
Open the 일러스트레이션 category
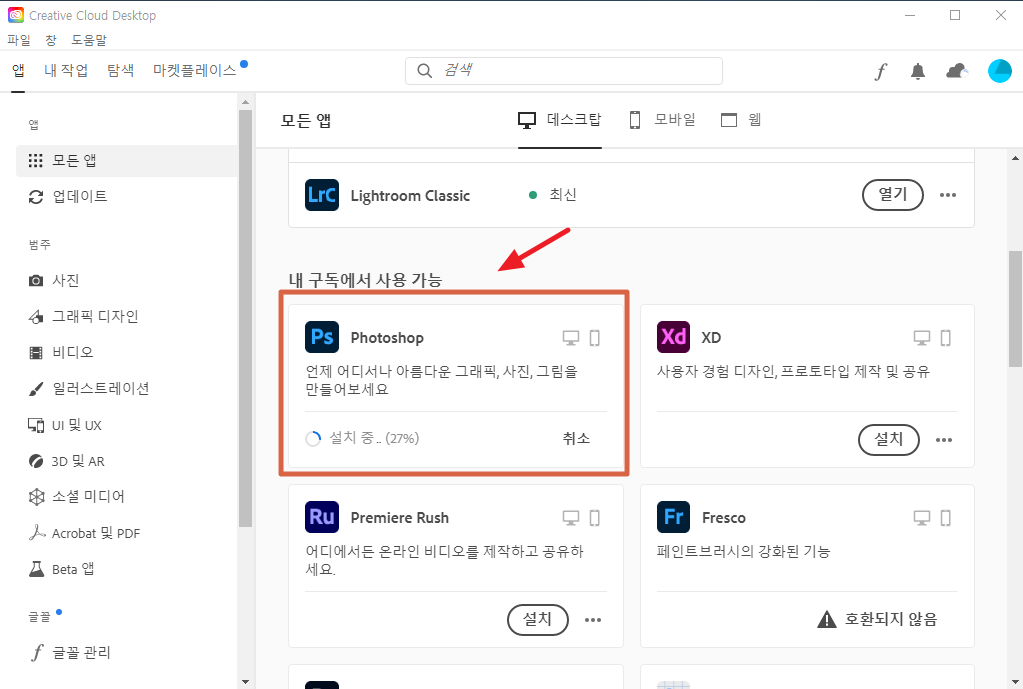point(89,389)
